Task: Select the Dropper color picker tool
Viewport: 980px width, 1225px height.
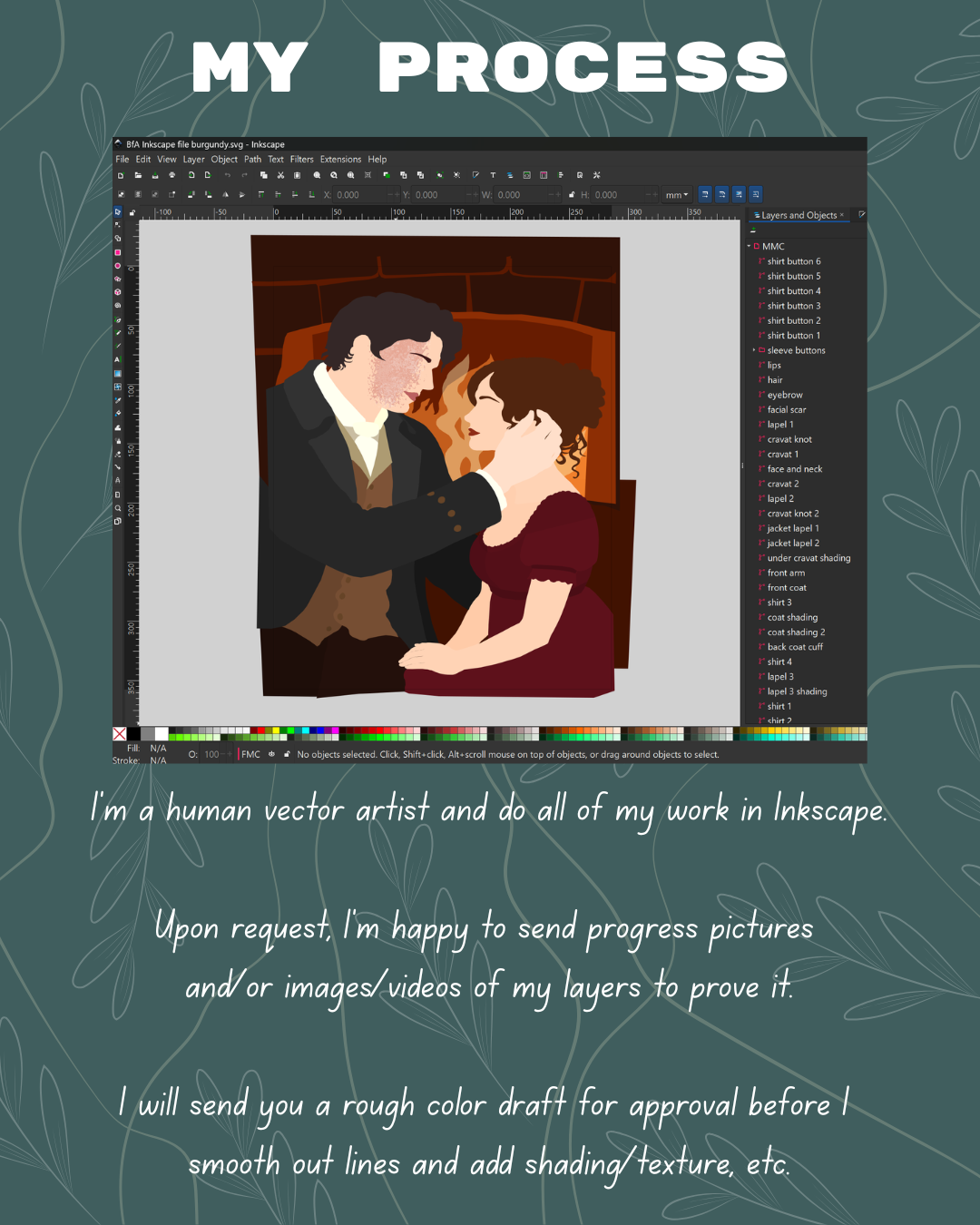Action: [x=118, y=400]
